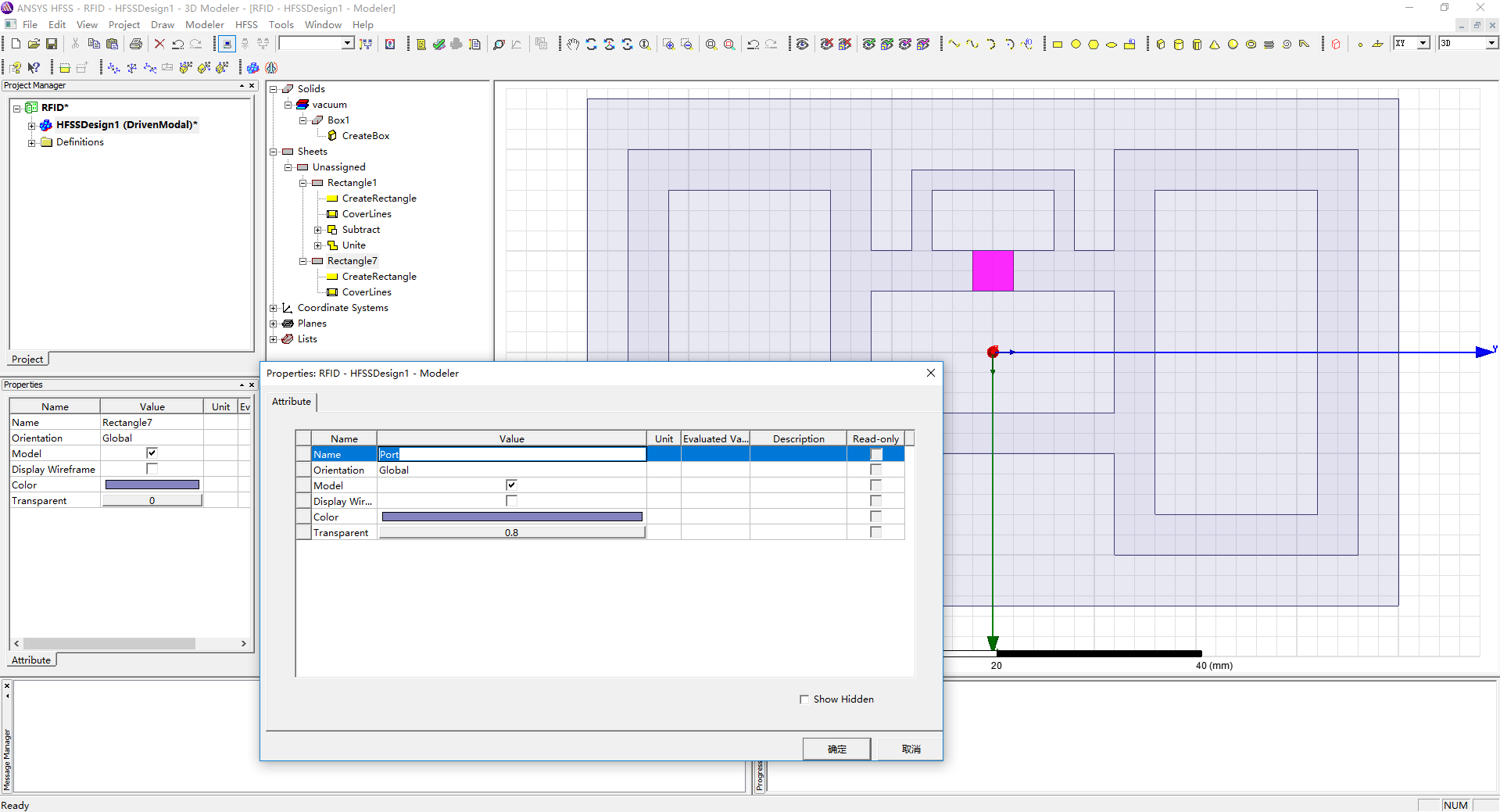The width and height of the screenshot is (1500, 812).
Task: Expand the Coordinate Systems tree node
Action: (274, 308)
